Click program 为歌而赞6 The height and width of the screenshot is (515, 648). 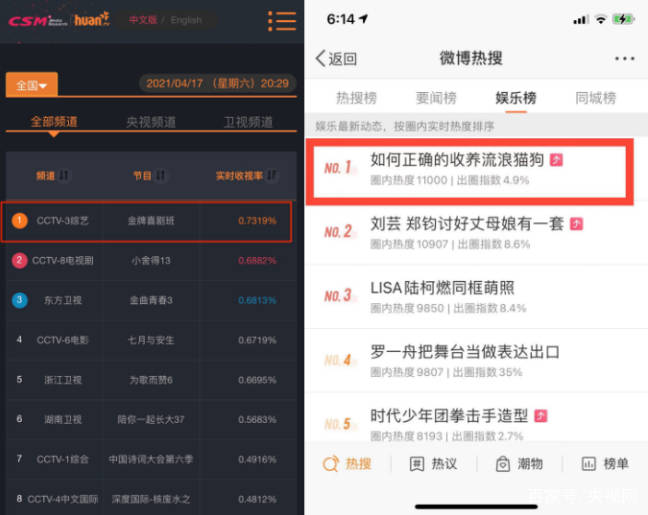click(x=151, y=379)
